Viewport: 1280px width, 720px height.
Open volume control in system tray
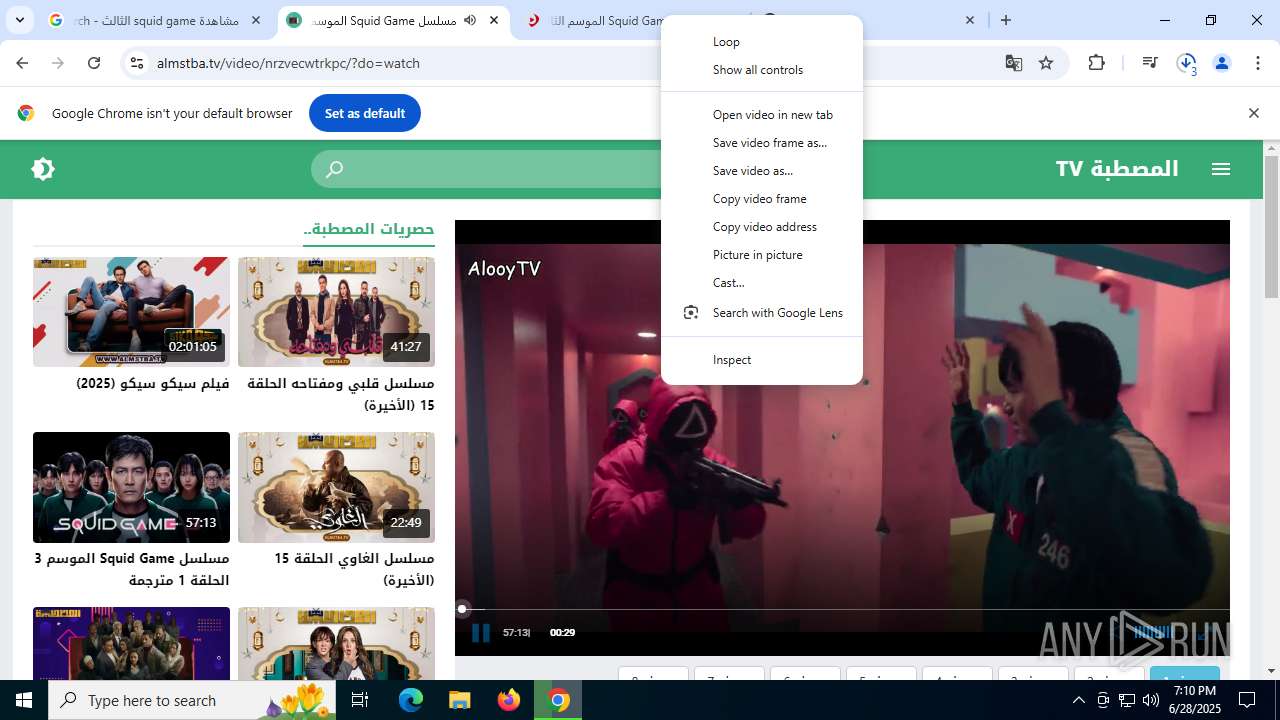pyautogui.click(x=1150, y=700)
